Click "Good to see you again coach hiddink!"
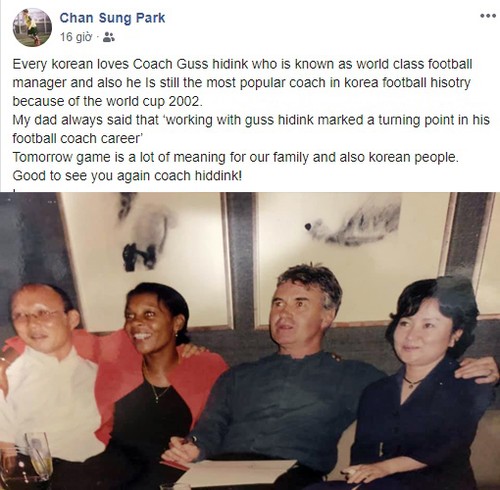The image size is (500, 490). (127, 176)
